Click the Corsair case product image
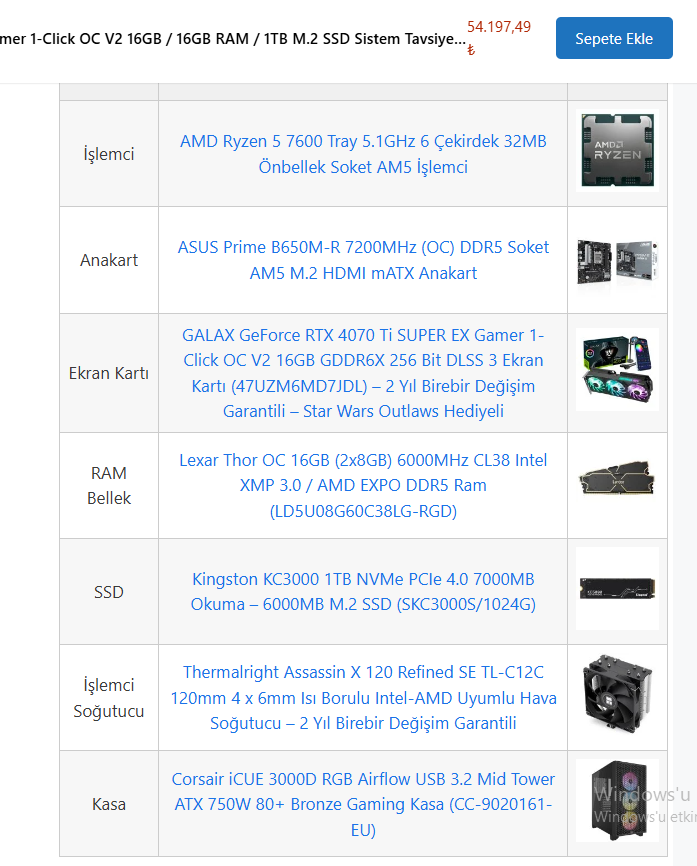697x866 pixels. [x=617, y=801]
